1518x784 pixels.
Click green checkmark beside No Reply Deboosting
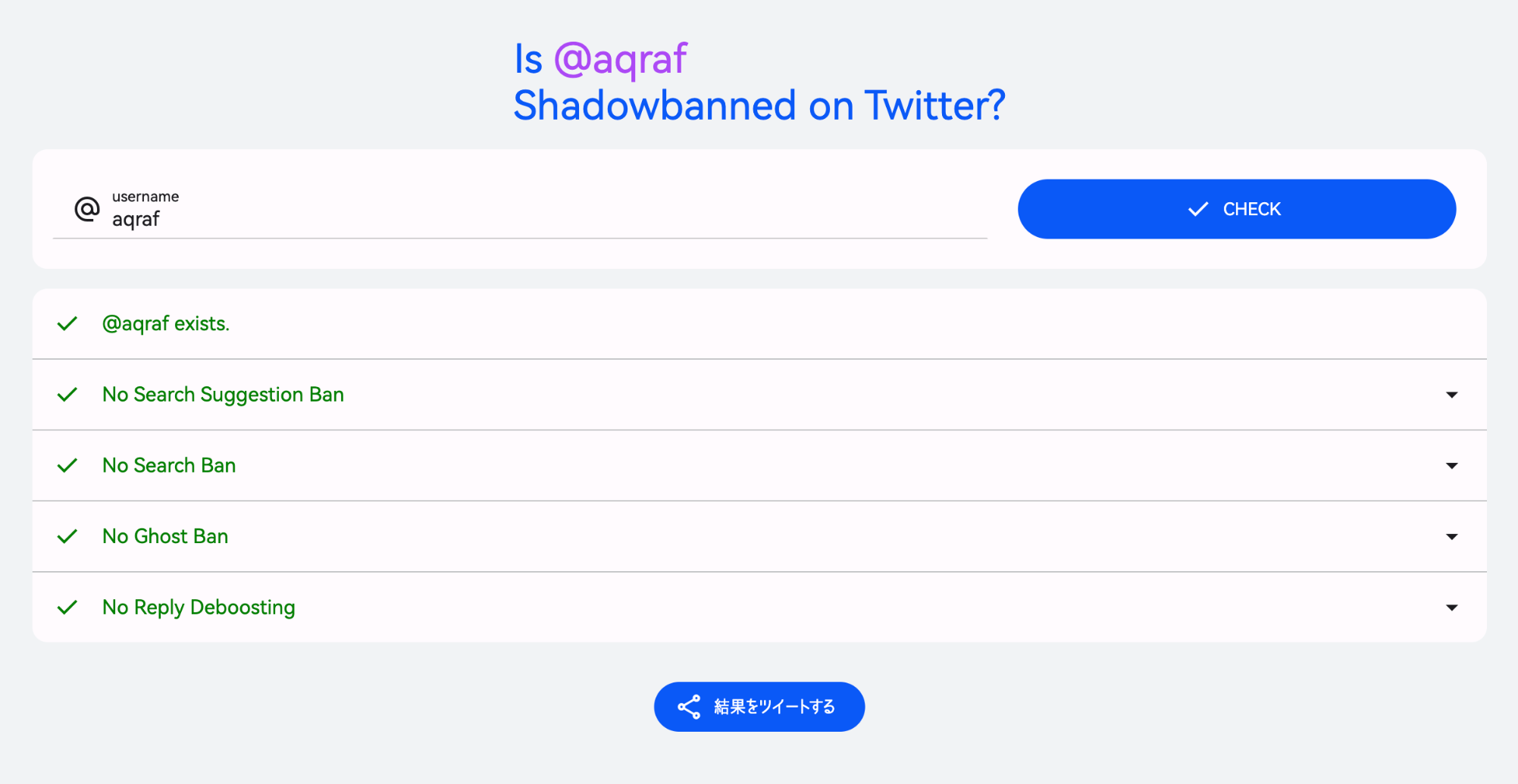click(x=67, y=608)
